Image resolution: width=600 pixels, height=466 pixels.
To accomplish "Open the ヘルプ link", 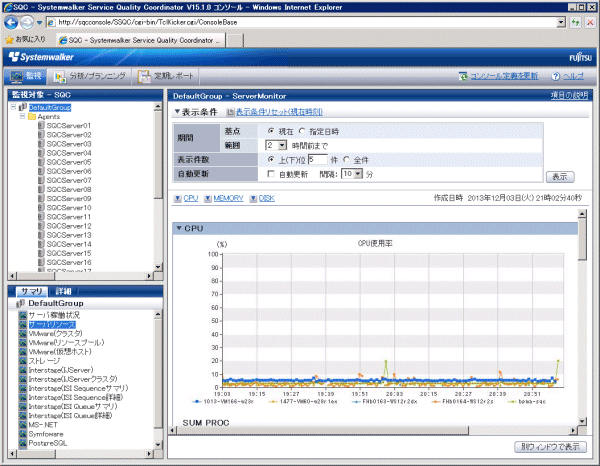I will click(573, 76).
